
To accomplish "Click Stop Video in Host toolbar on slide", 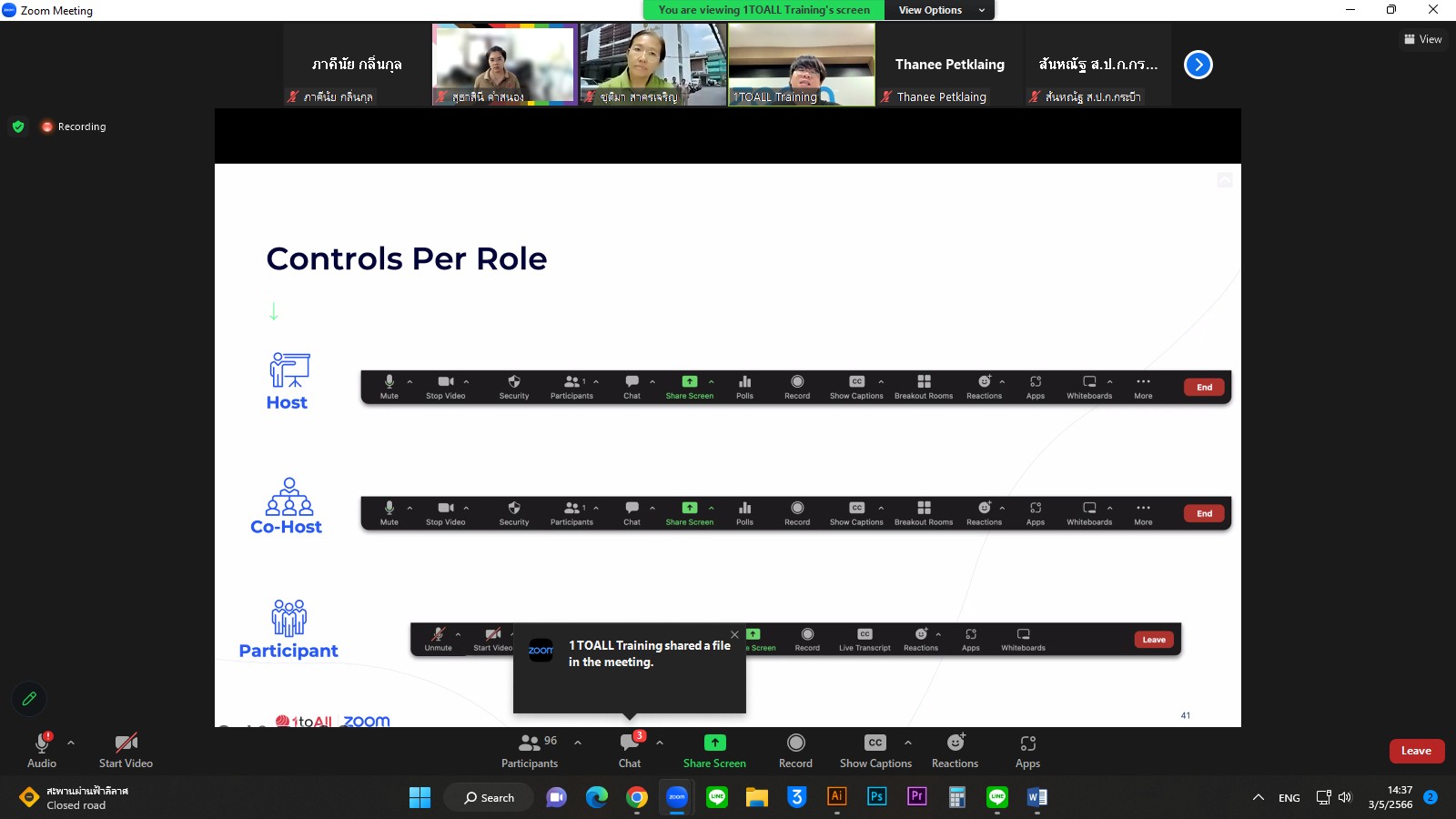I will click(446, 387).
